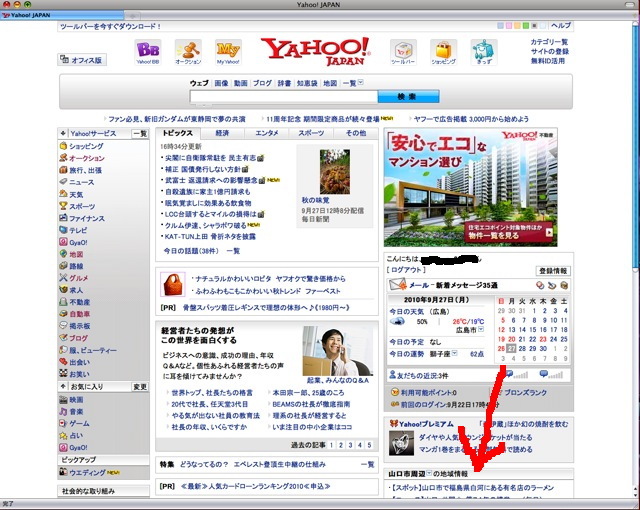Select date 28 in the calendar
Image resolution: width=640 pixels, height=510 pixels.
522,348
